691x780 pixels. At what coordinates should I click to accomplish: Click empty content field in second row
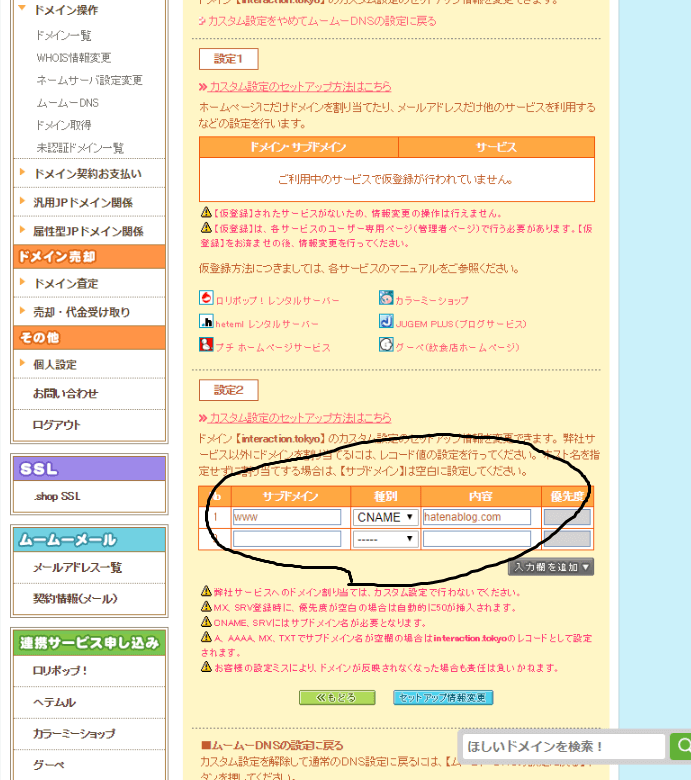pyautogui.click(x=477, y=539)
